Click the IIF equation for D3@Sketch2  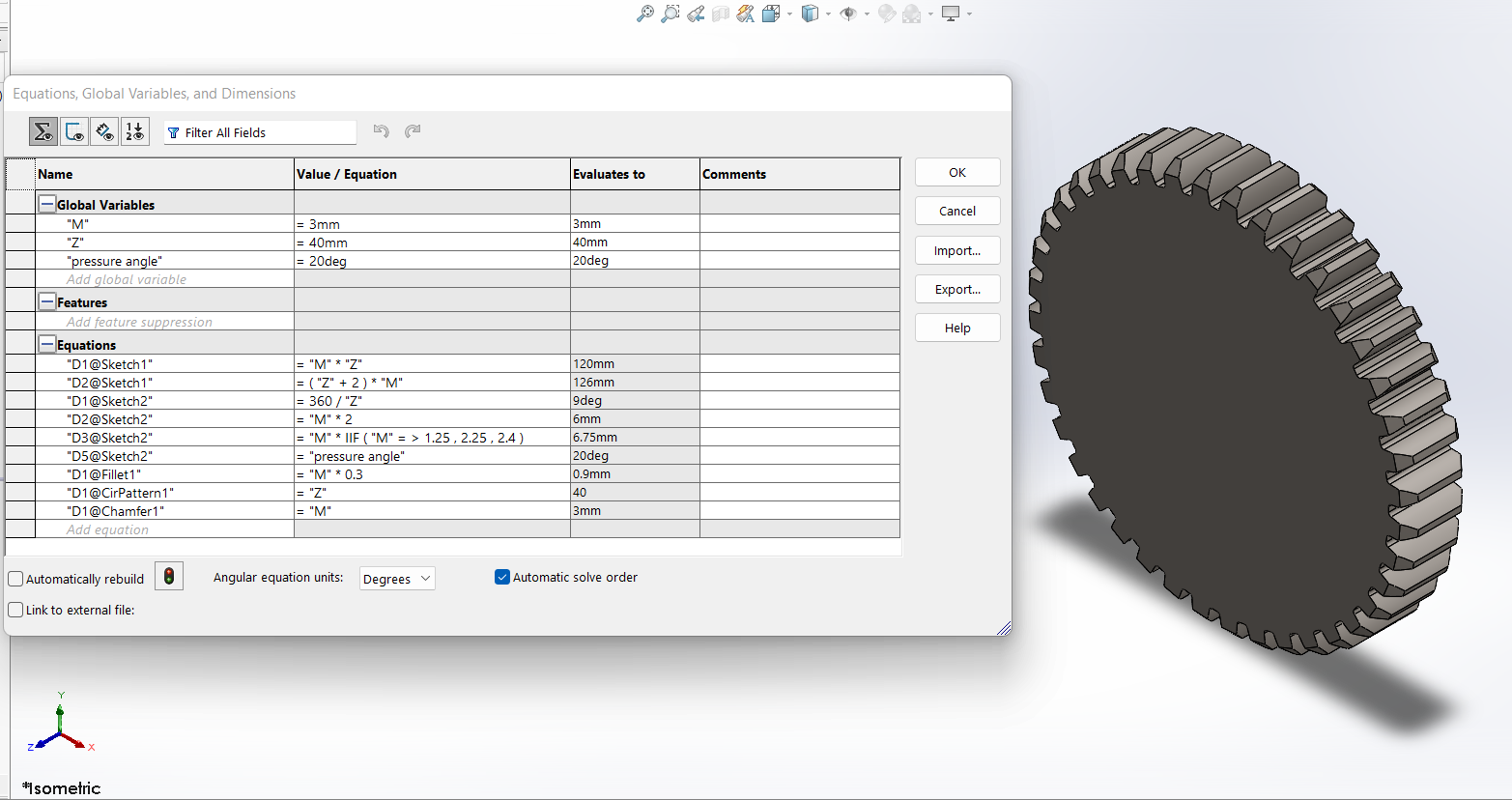432,438
